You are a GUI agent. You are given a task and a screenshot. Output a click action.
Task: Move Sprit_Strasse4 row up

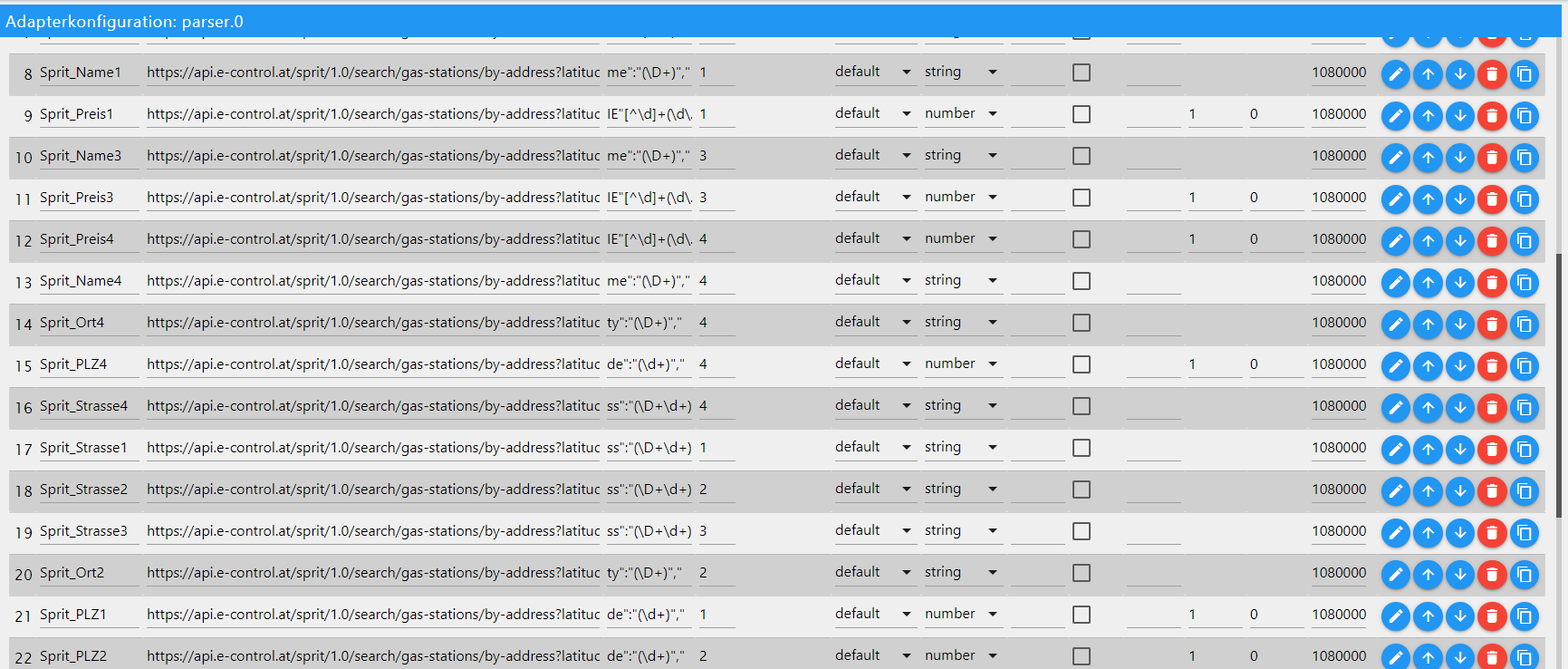1428,407
